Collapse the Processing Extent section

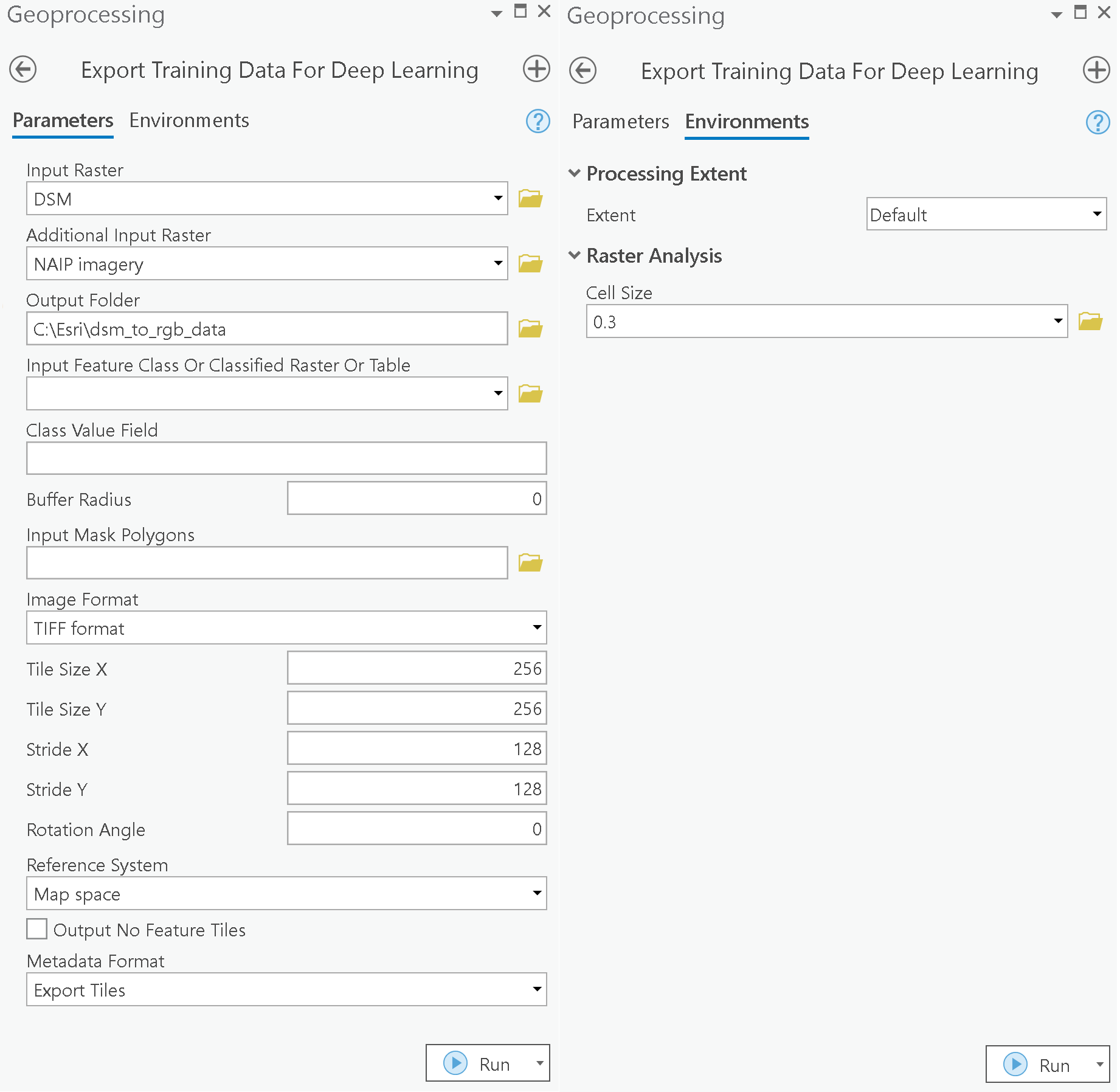point(574,174)
